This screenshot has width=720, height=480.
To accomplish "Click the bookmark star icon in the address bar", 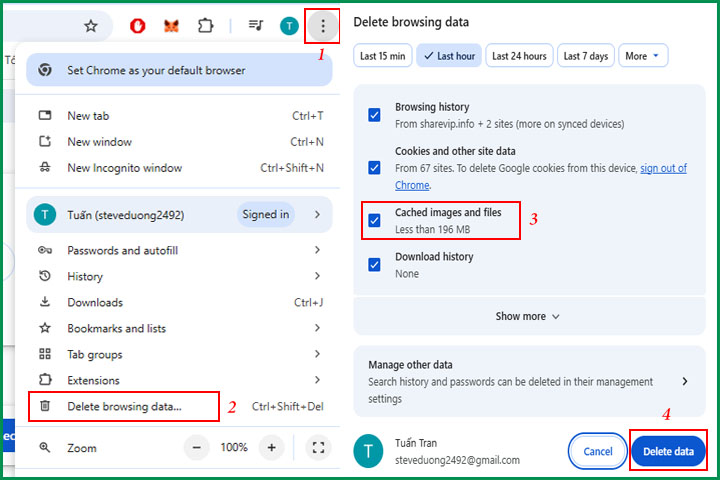I will [91, 26].
